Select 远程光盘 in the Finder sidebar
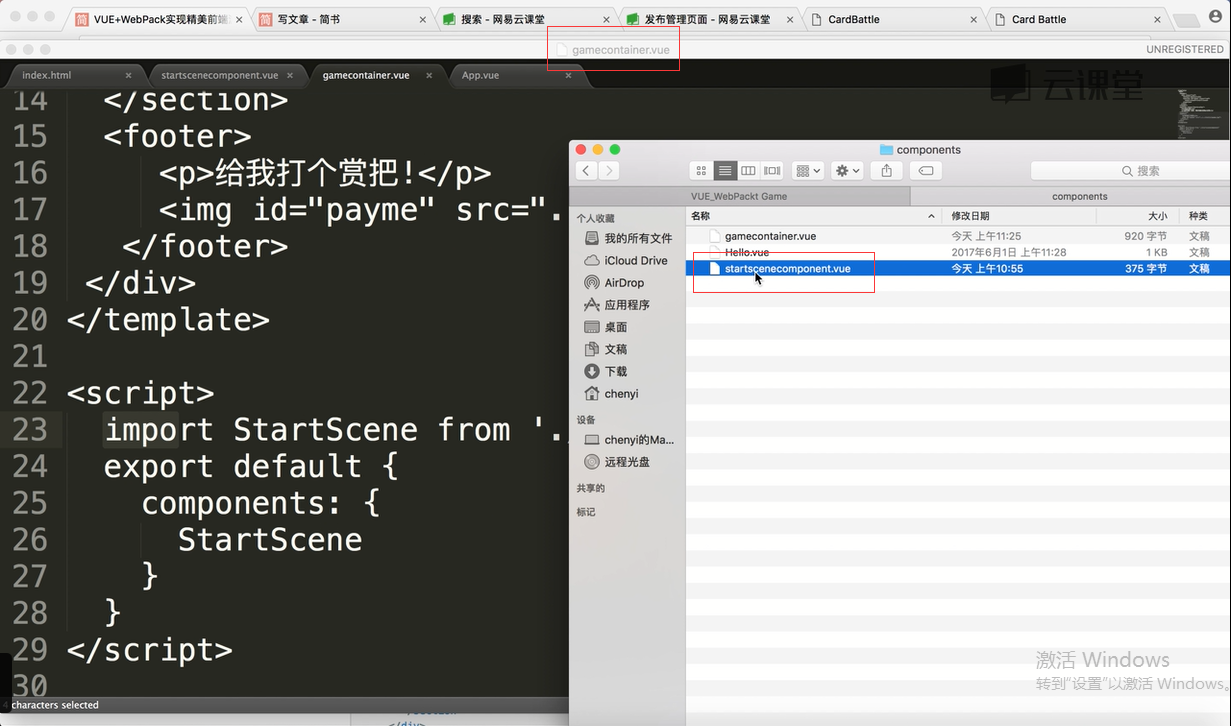1231x726 pixels. pos(616,462)
